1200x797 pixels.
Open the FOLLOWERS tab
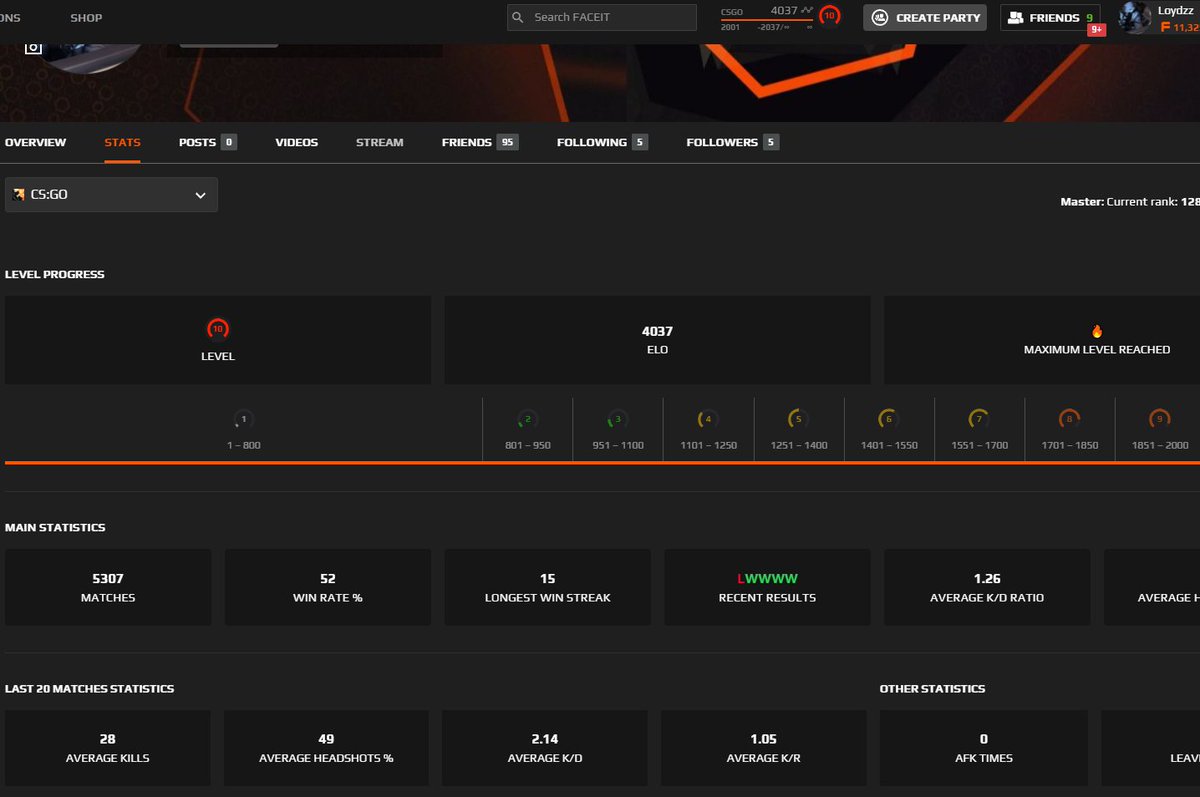coord(732,142)
